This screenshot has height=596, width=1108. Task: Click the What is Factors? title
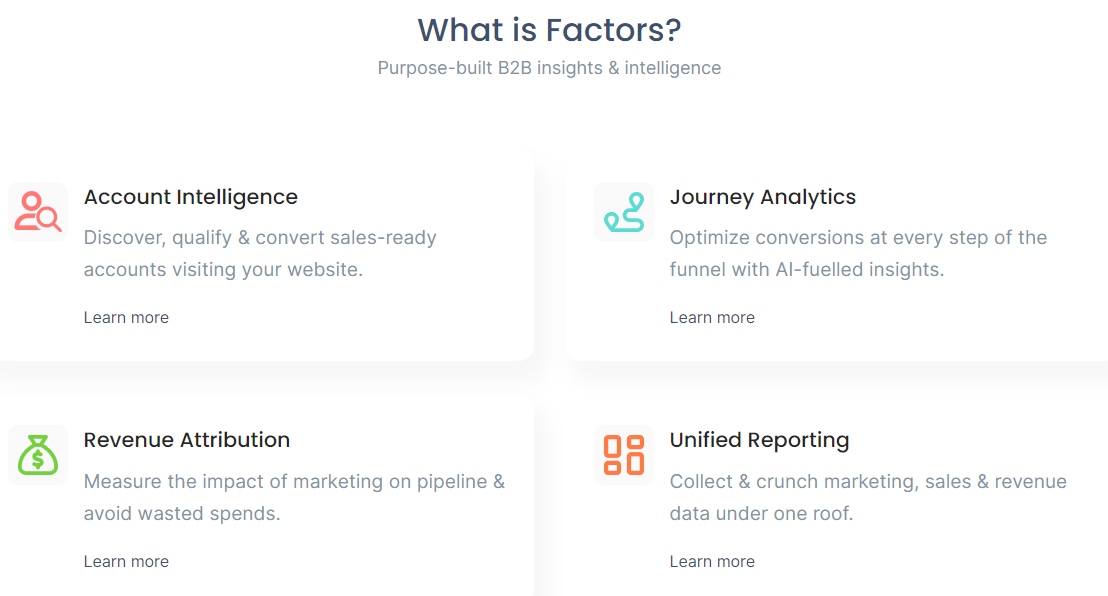point(548,30)
